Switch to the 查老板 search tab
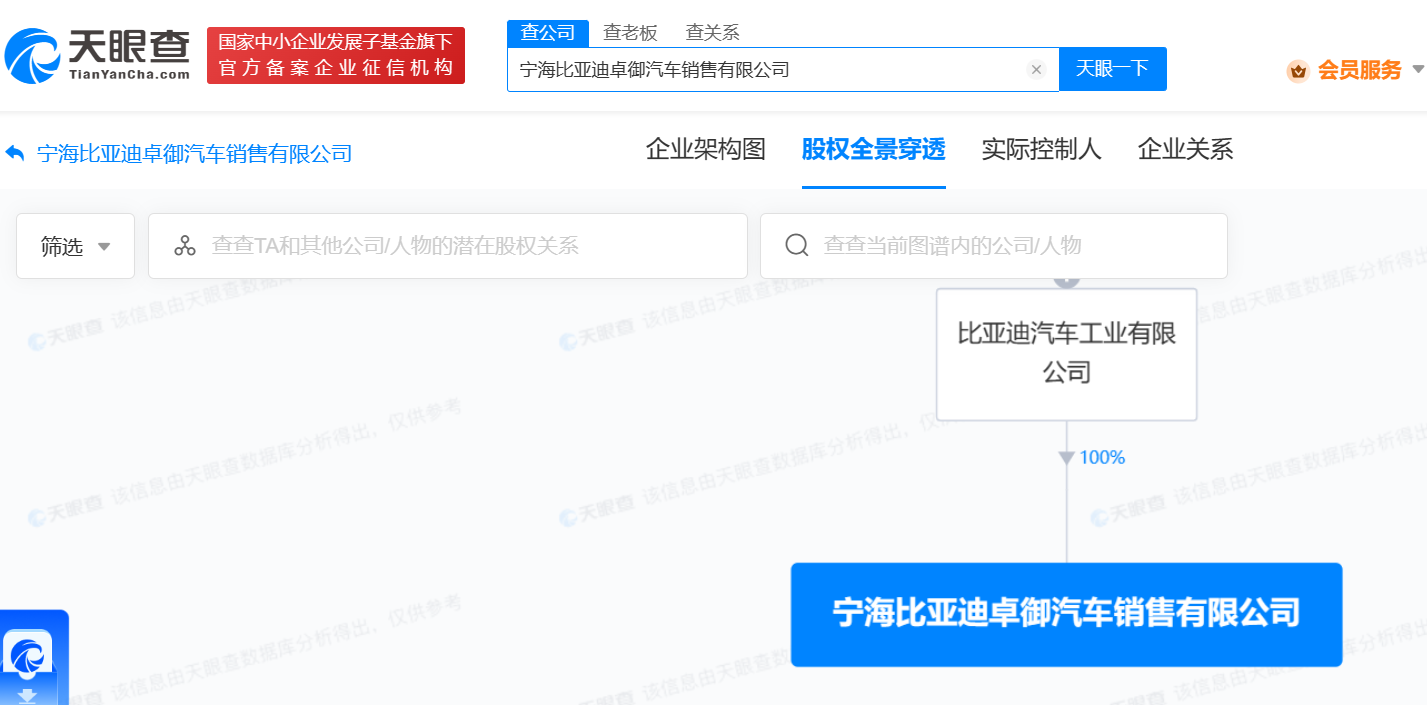The image size is (1427, 705). [630, 32]
